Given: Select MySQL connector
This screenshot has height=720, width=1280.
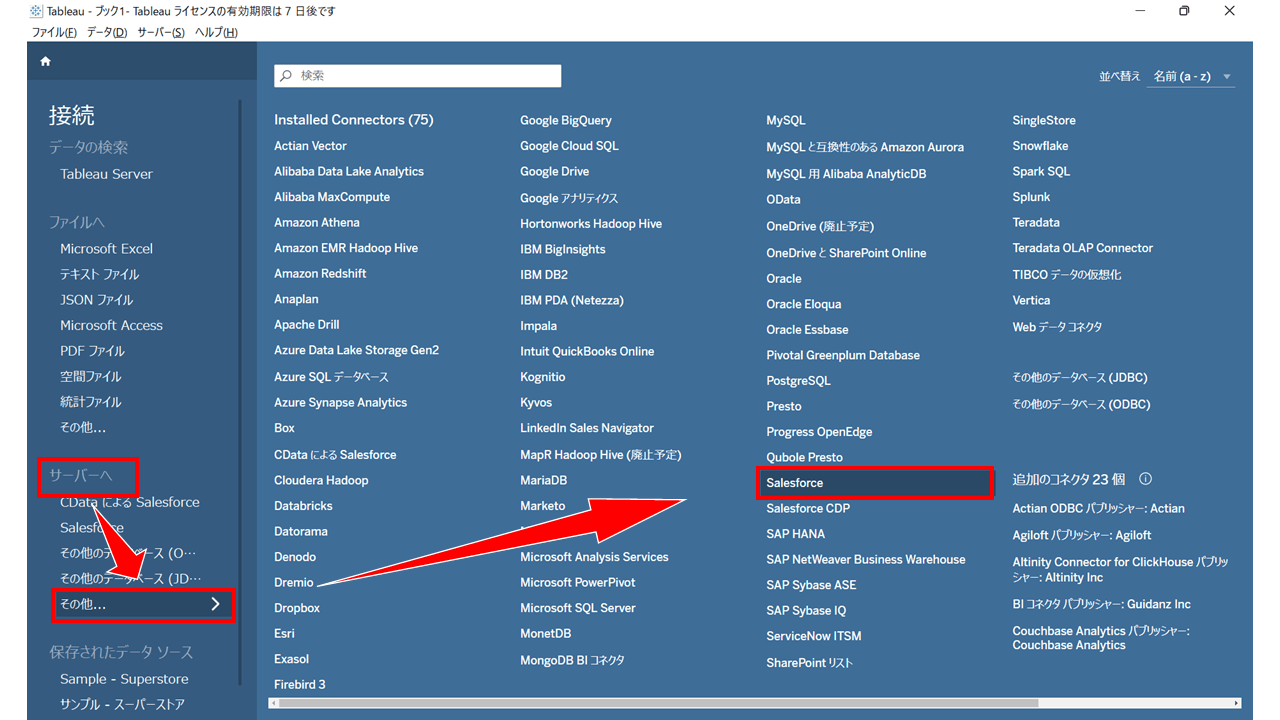Looking at the screenshot, I should [x=786, y=120].
